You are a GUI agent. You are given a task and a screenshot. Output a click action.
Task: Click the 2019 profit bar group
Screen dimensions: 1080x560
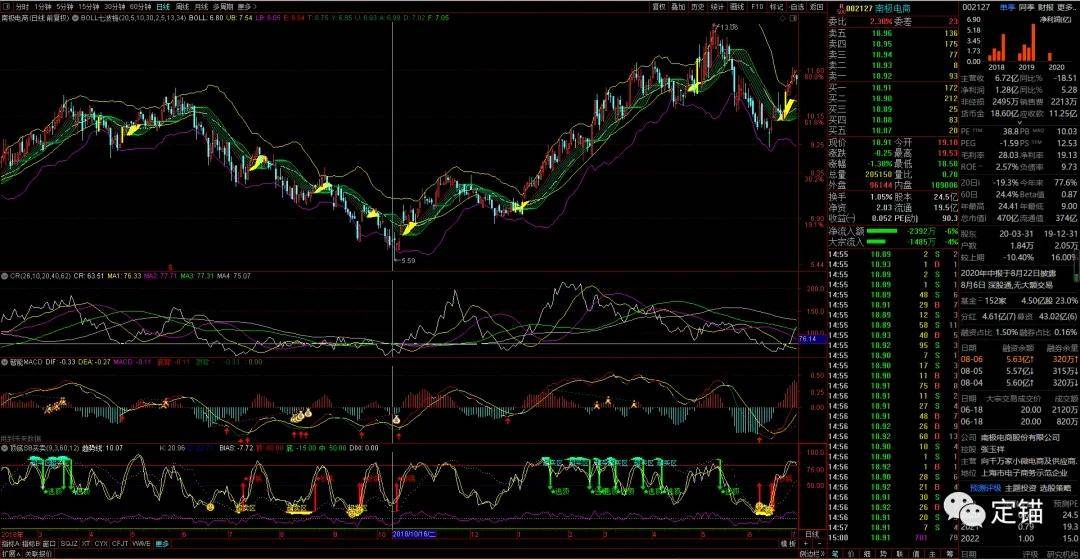click(1027, 43)
